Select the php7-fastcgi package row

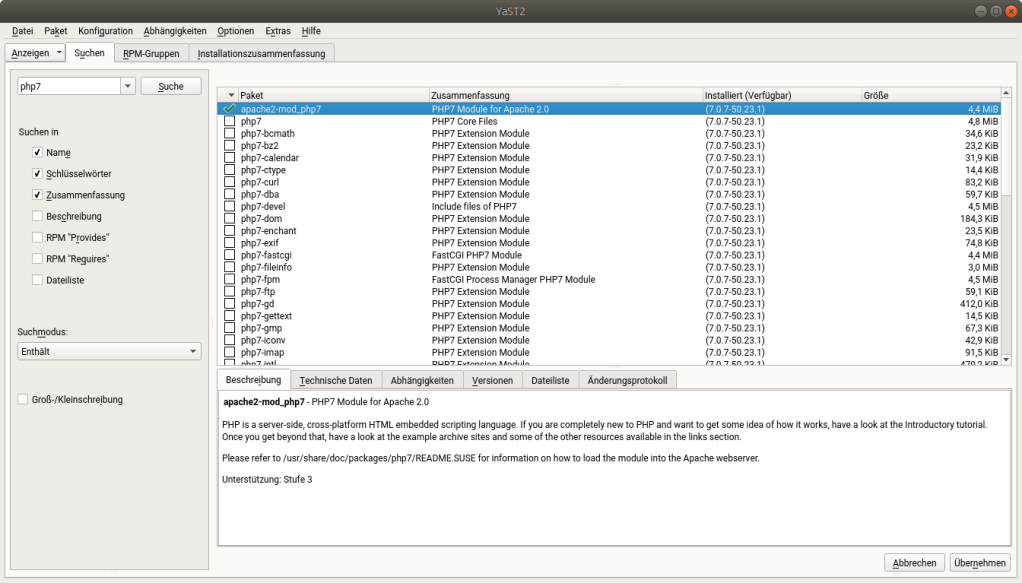609,255
